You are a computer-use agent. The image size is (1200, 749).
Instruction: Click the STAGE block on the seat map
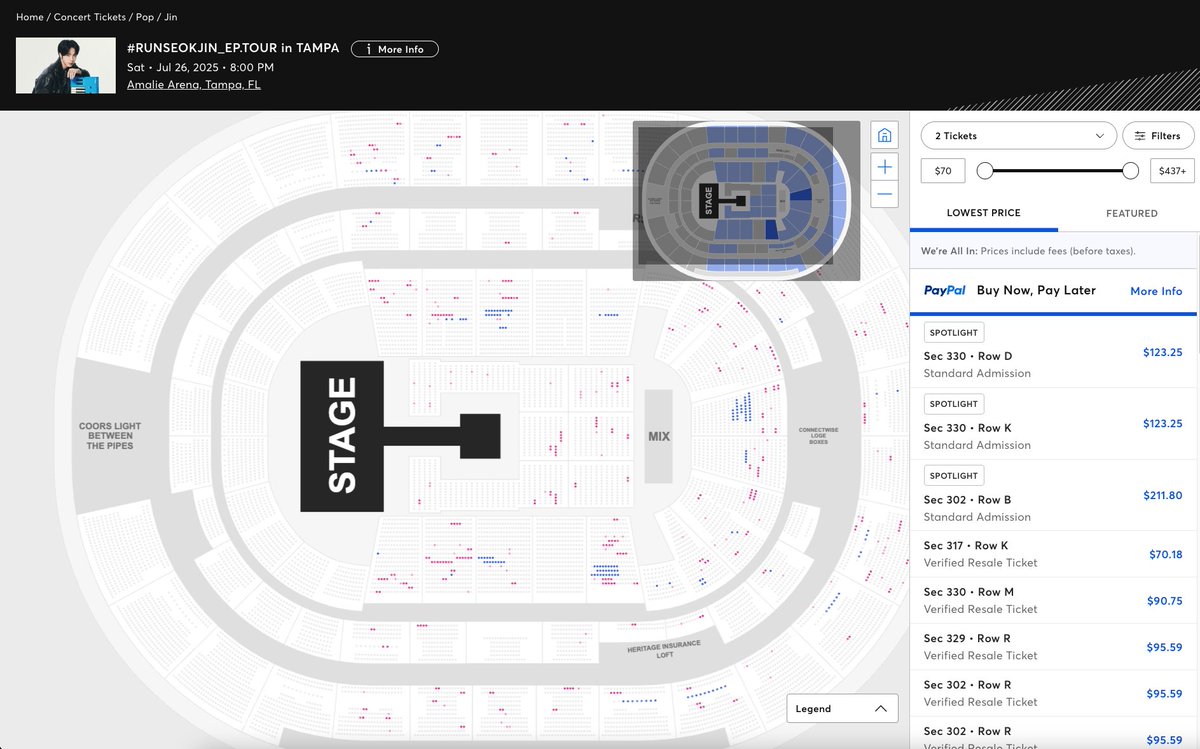[x=342, y=436]
